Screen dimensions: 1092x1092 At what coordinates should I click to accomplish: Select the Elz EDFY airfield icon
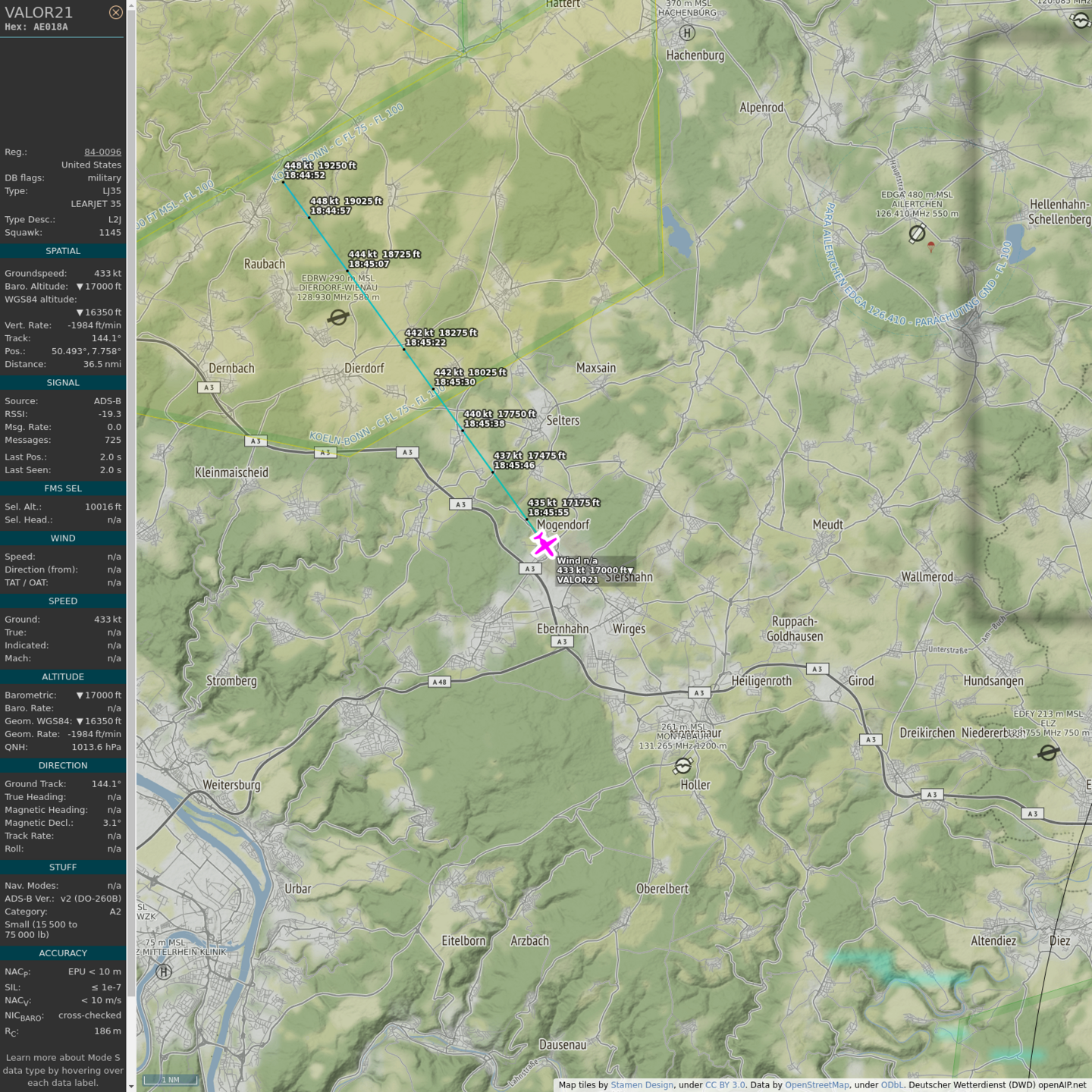pos(1048,752)
